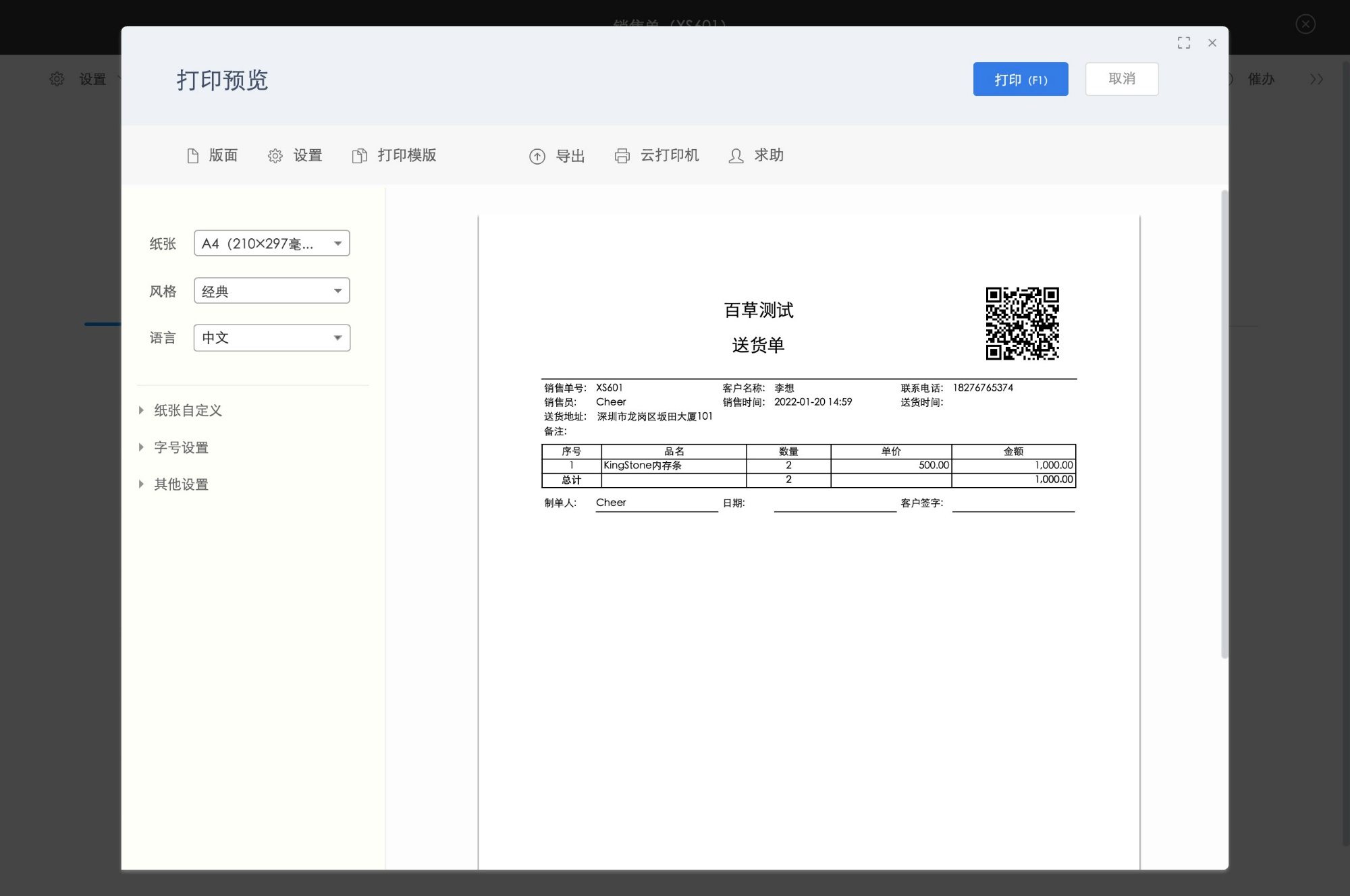Click the 送货单 heading in the preview
The height and width of the screenshot is (896, 1350).
759,345
